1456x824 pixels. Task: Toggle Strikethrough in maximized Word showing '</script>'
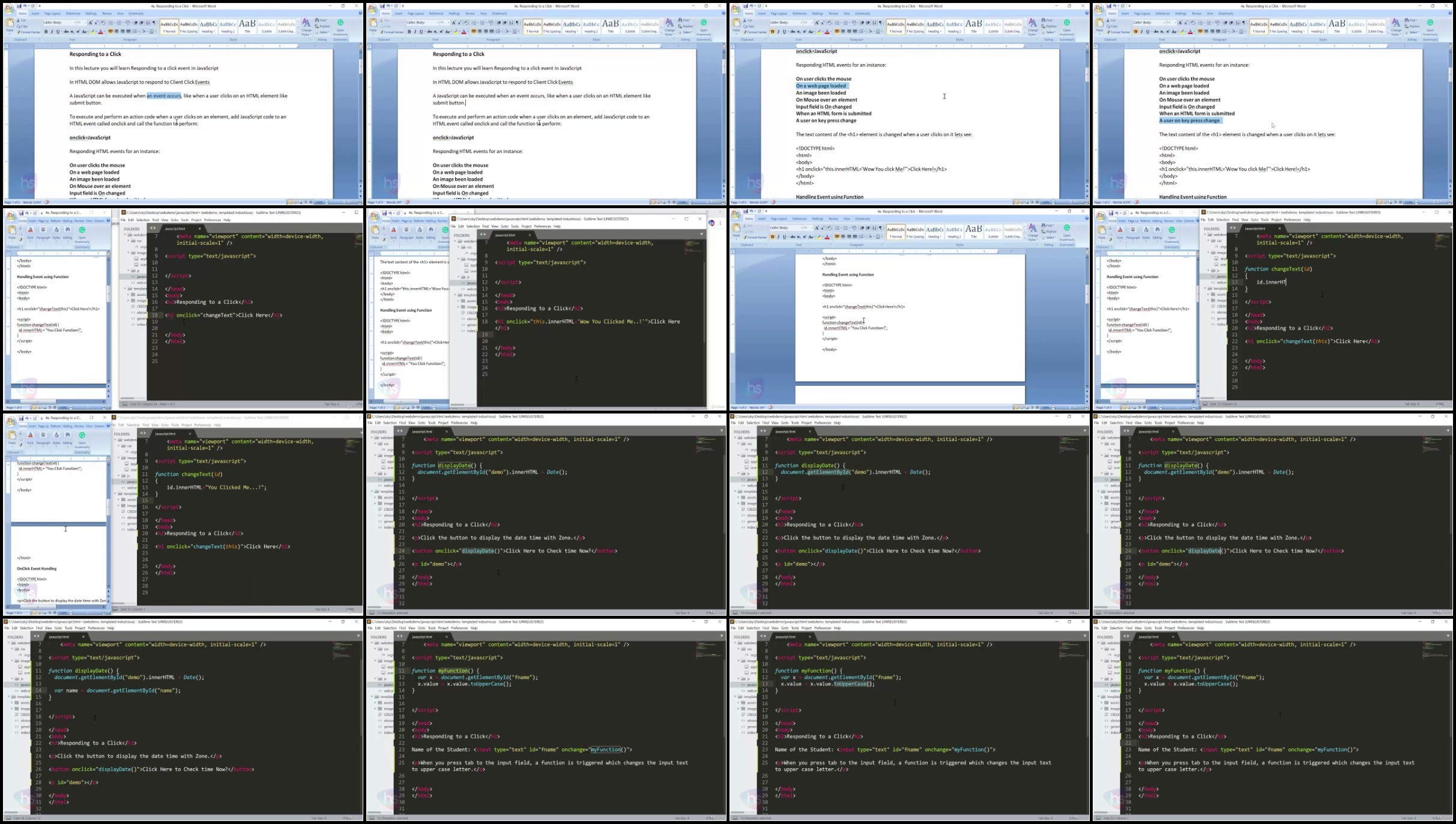792,237
